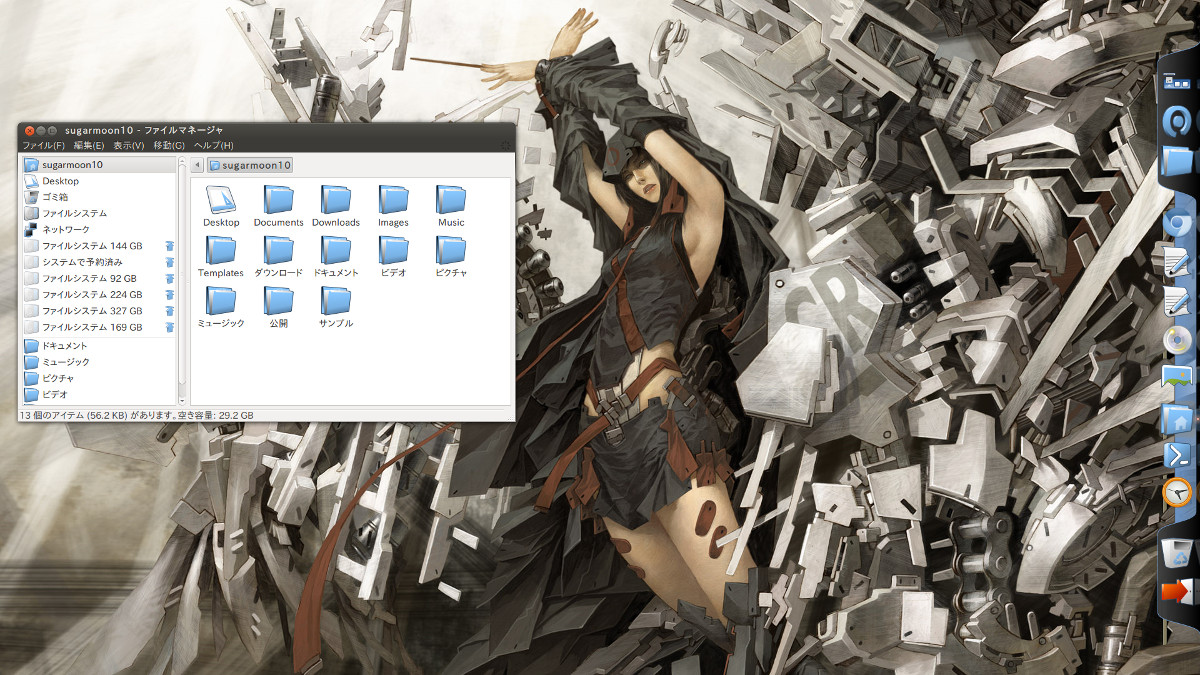Open the Images folder icon
This screenshot has width=1200, height=675.
tap(393, 199)
